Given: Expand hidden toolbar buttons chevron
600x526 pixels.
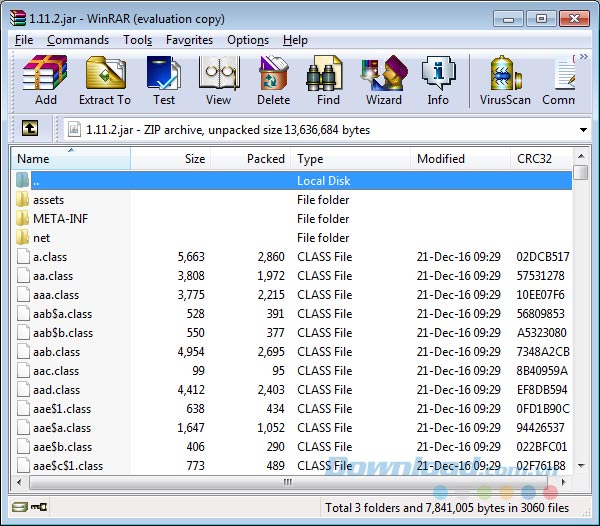Looking at the screenshot, I should pyautogui.click(x=584, y=57).
